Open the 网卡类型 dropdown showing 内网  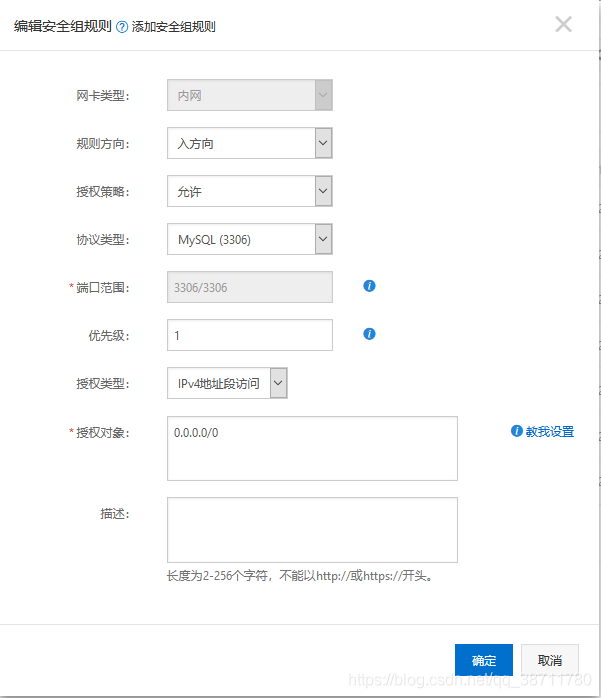coord(250,95)
